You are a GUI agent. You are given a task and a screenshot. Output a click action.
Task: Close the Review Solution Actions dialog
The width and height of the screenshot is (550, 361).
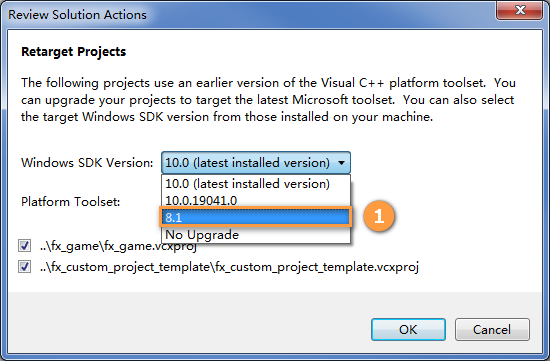519,10
